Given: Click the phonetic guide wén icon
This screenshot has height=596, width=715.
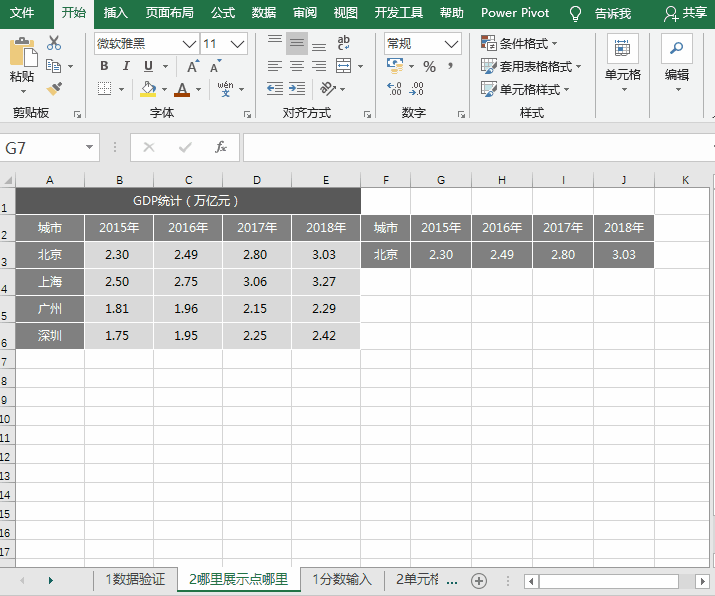Looking at the screenshot, I should click(226, 89).
